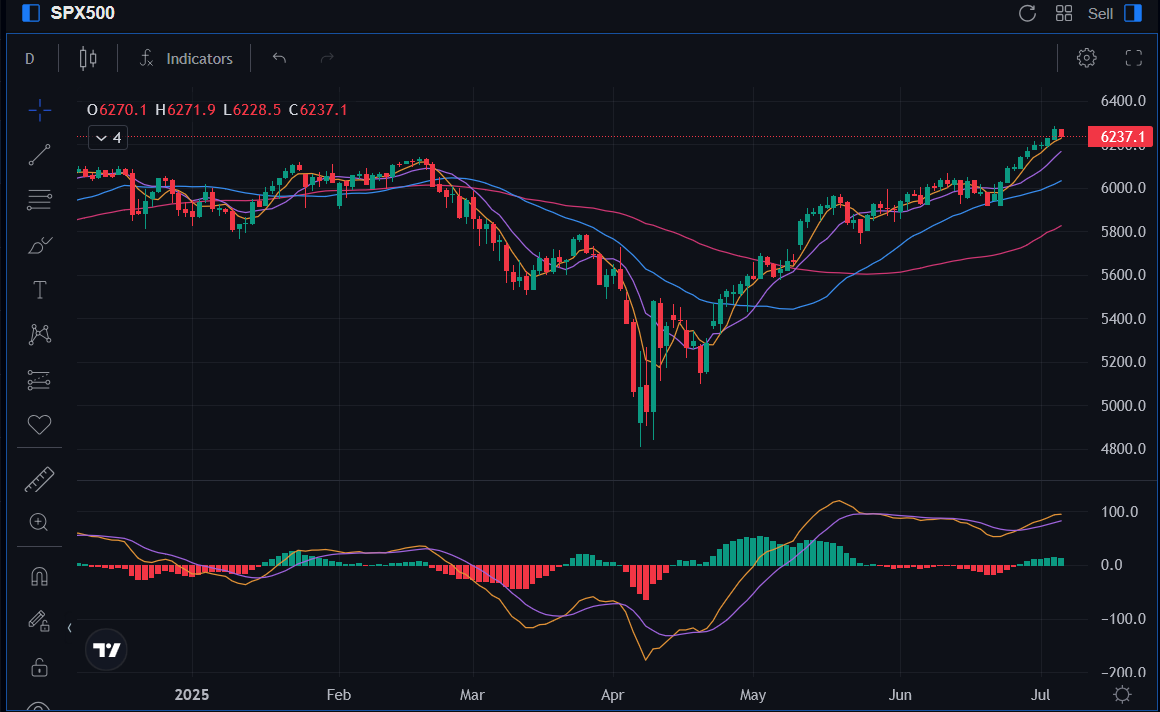Open the Indicators menu
Screen dimensions: 1160x712
[x=186, y=58]
